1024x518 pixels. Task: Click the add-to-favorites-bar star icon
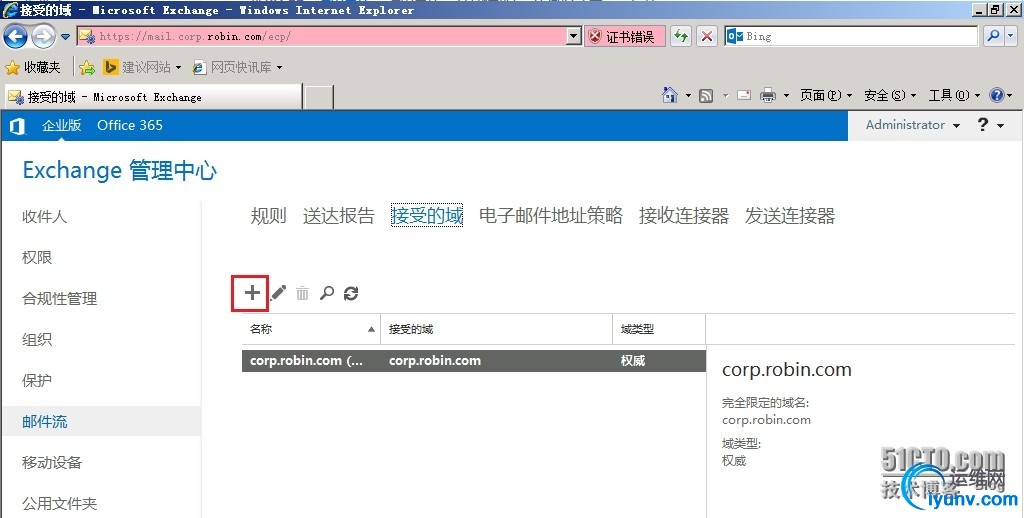(x=87, y=67)
